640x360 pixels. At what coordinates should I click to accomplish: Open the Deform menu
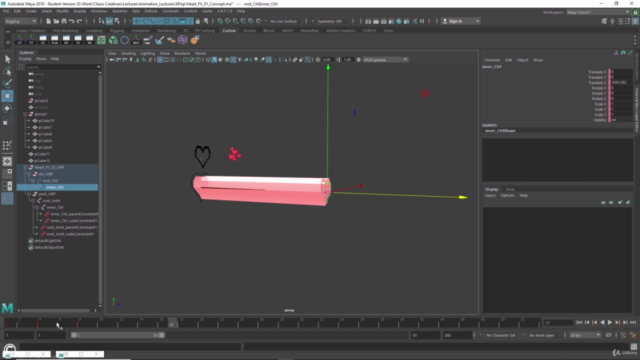(151, 11)
